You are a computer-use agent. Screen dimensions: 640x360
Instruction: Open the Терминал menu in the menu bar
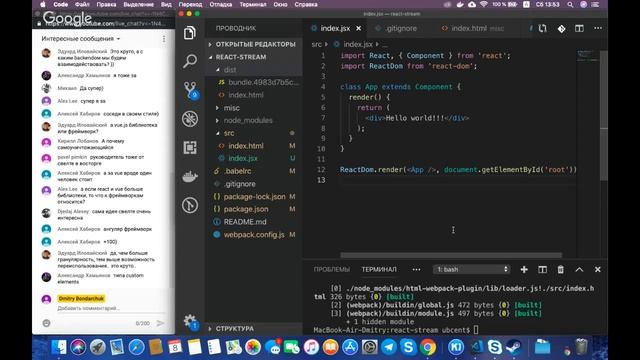253,4
